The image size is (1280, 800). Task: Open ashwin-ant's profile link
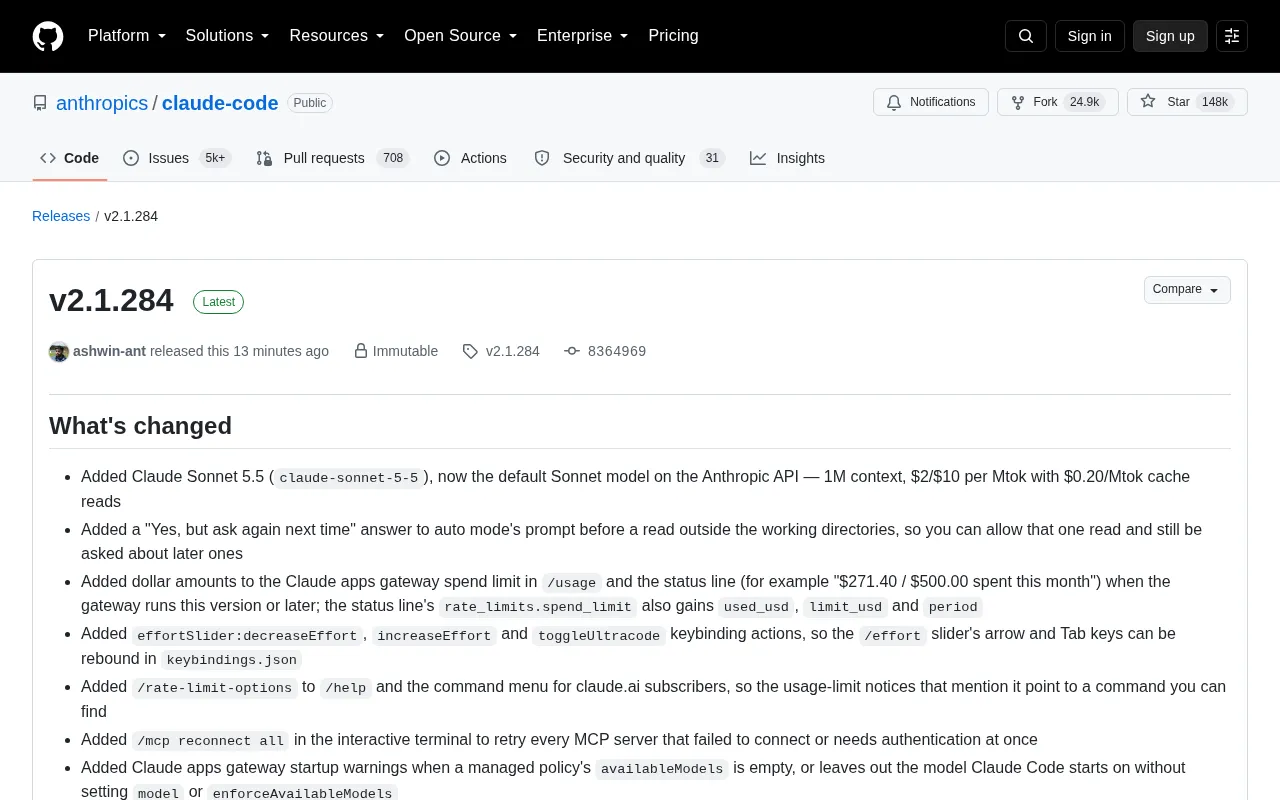[109, 351]
